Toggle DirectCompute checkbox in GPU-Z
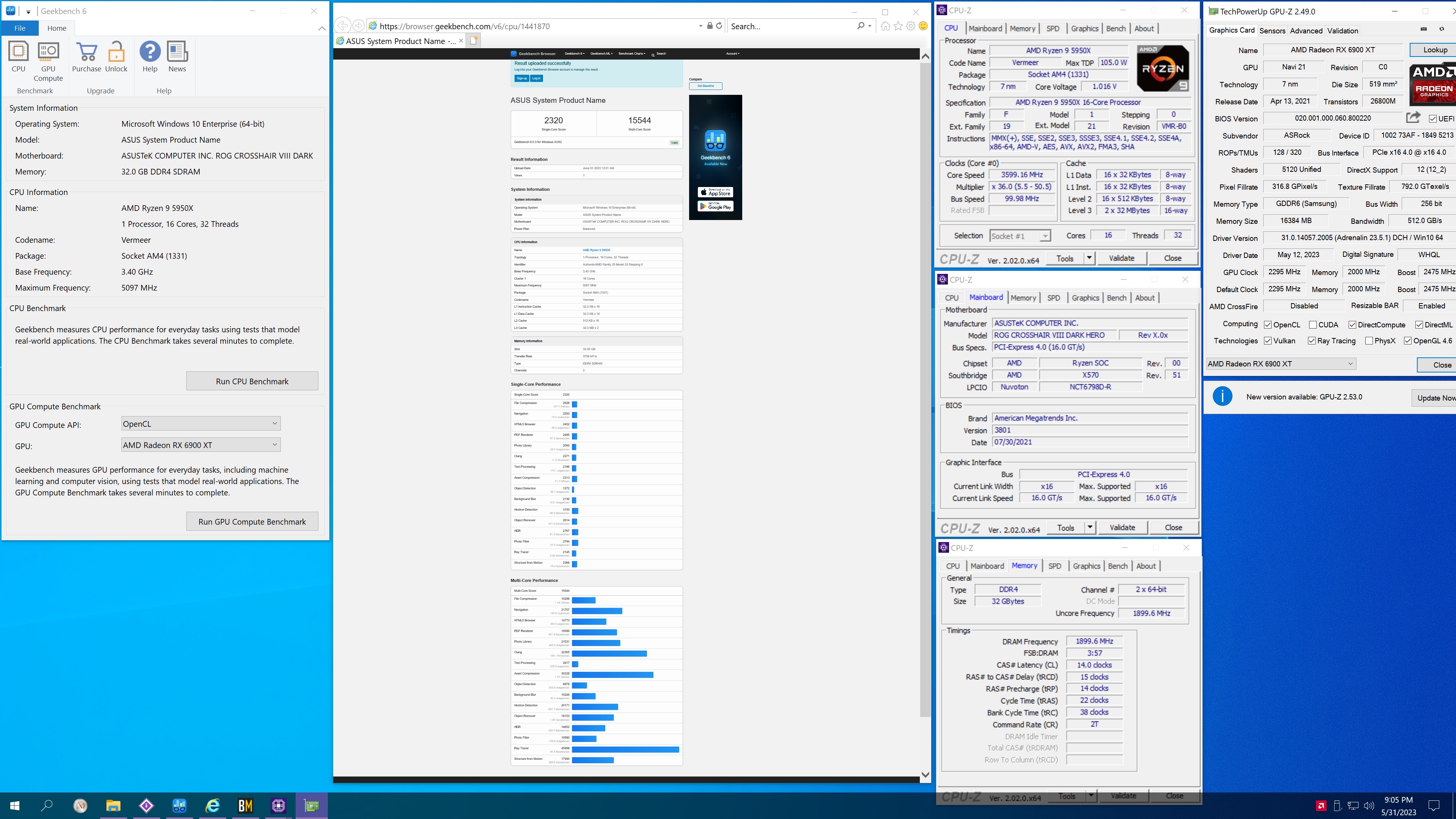This screenshot has height=819, width=1456. 1352,324
